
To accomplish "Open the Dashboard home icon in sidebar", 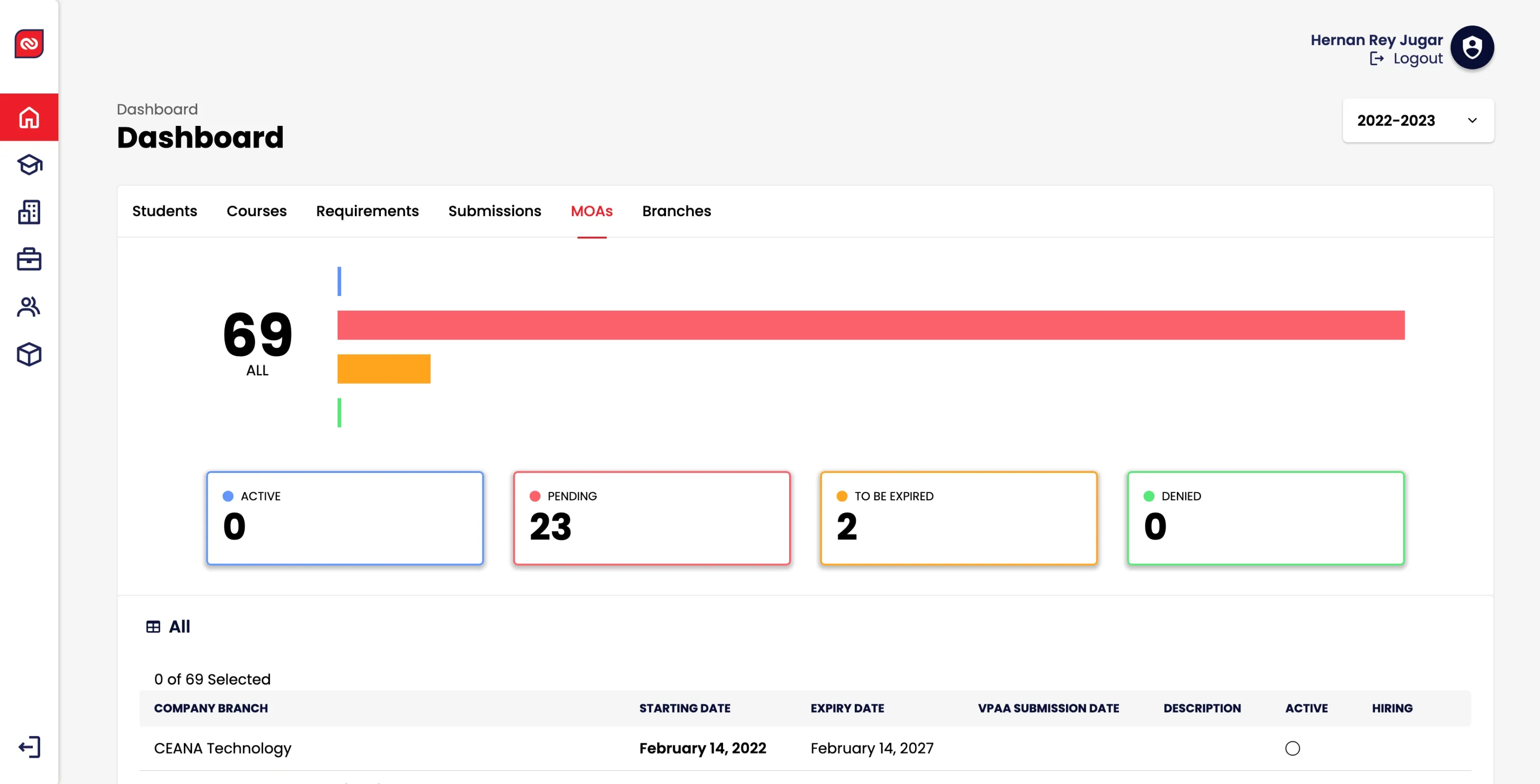I will 29,117.
